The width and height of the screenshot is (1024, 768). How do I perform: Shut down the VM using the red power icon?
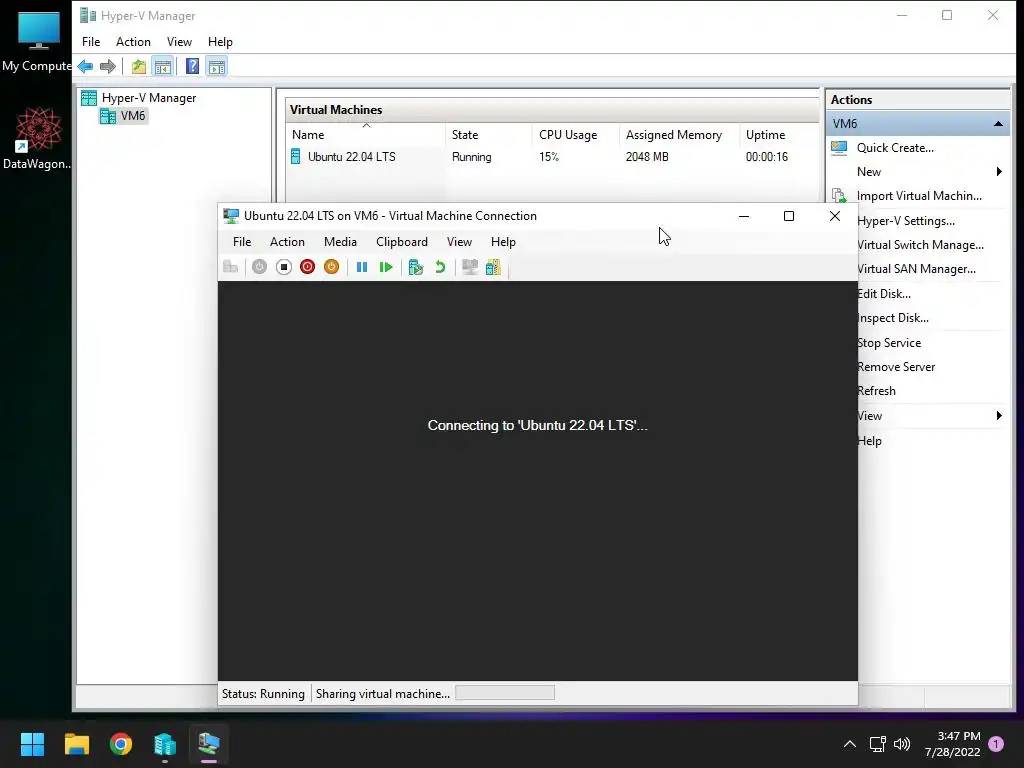308,267
